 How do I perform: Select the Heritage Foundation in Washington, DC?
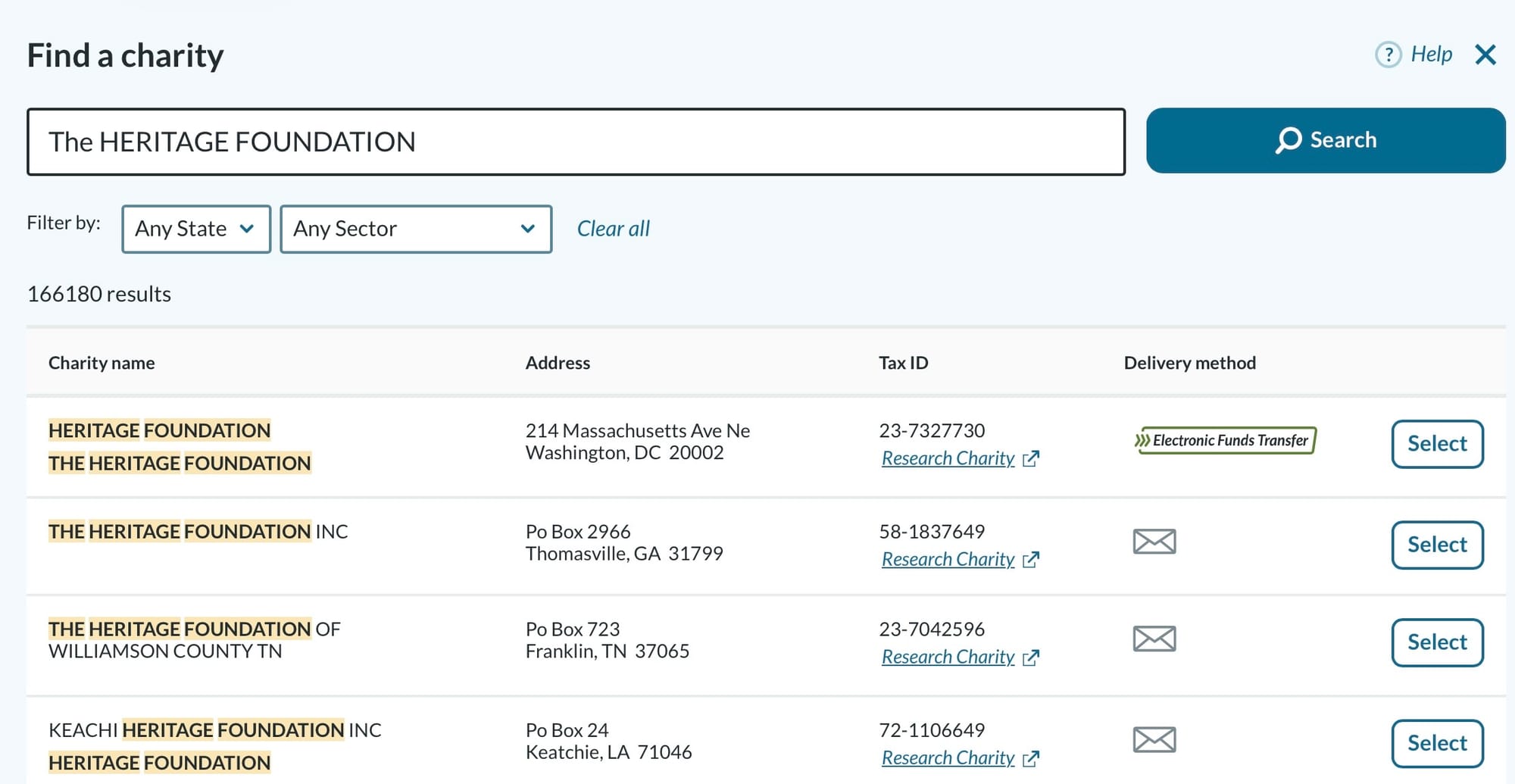click(x=1437, y=444)
